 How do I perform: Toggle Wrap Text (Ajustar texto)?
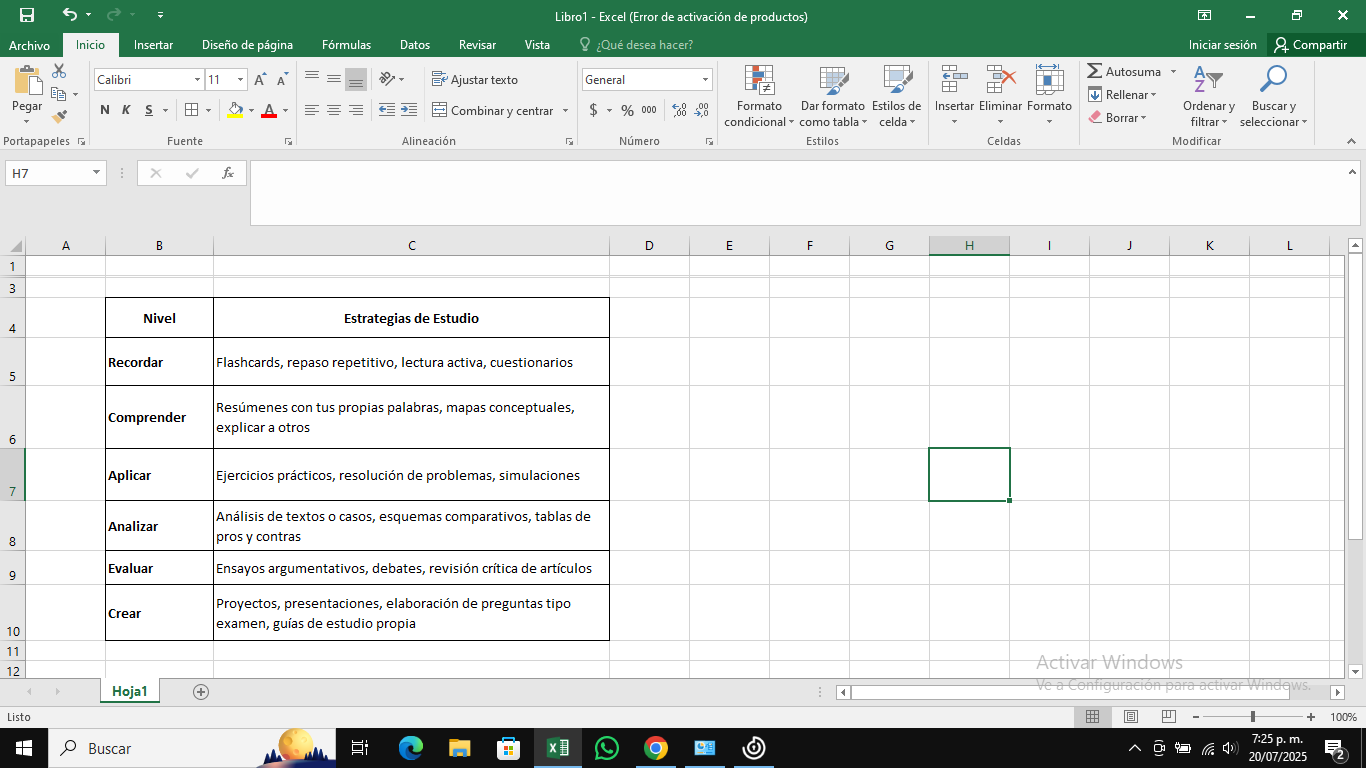pos(475,80)
